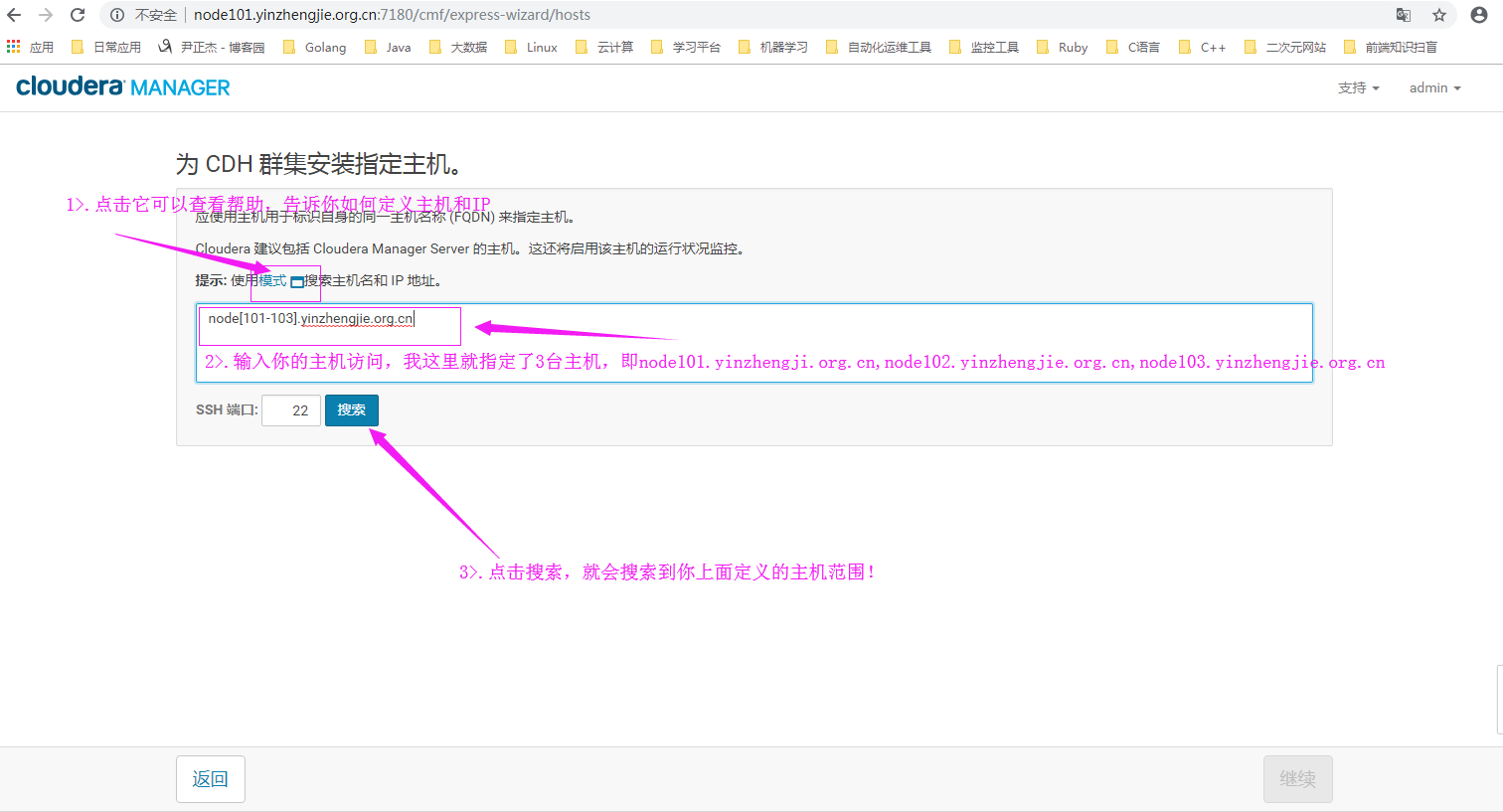Open the 日常应用 bookmark folder
This screenshot has width=1503, height=812.
[x=106, y=47]
